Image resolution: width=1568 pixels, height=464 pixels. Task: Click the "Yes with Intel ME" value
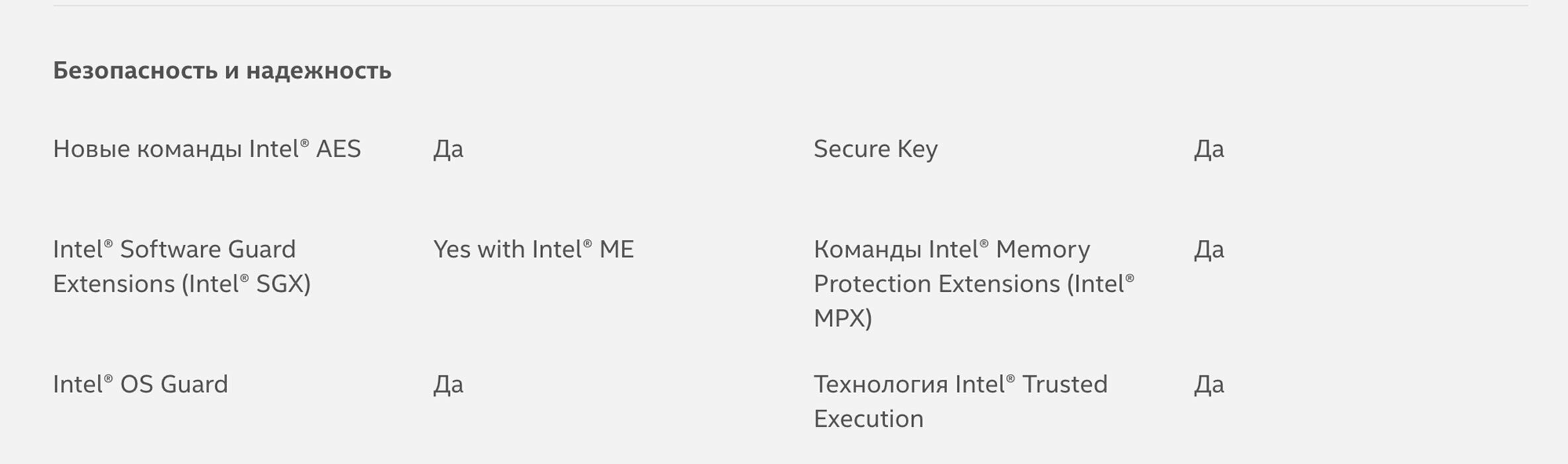point(533,250)
